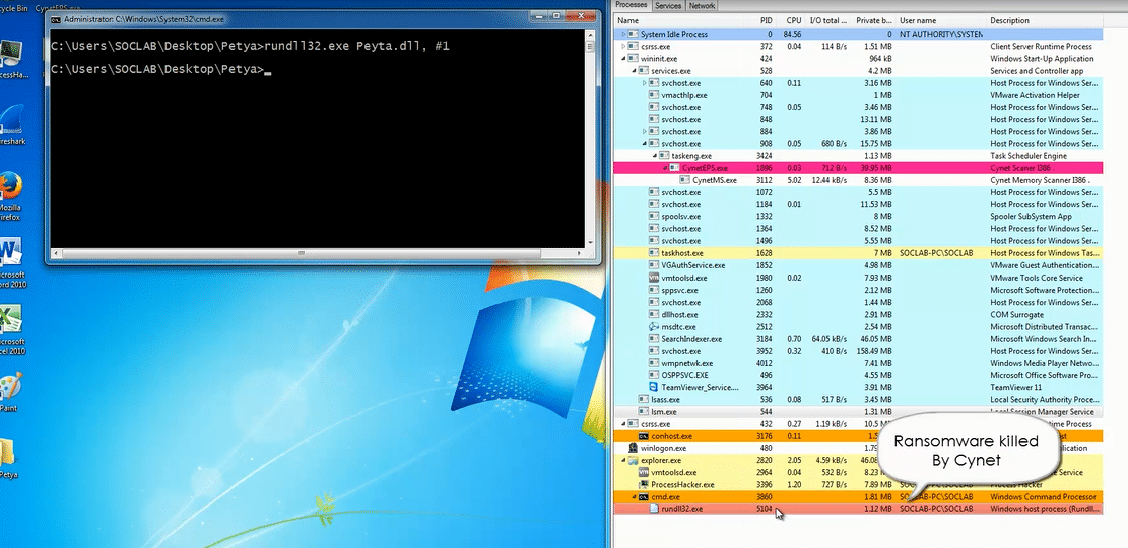Select the CynetEPS.exe process icon
The image size is (1128, 548).
click(x=675, y=168)
